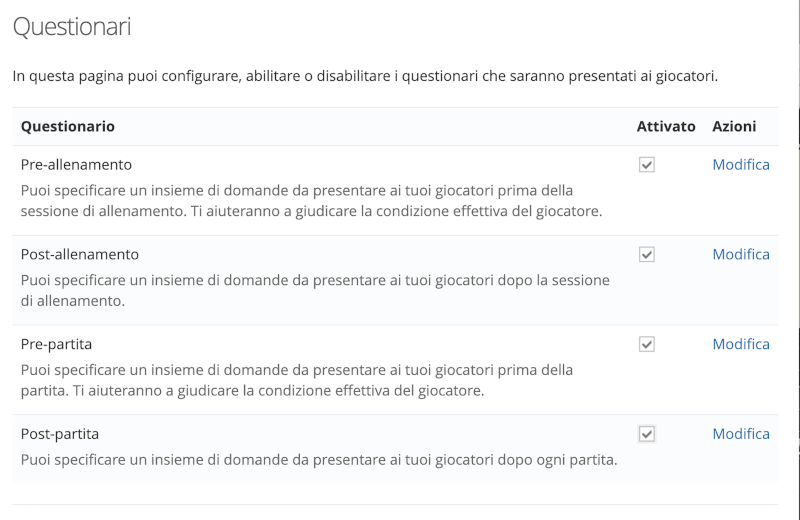Click the Pre-allenamento row title
The image size is (800, 520).
click(76, 164)
